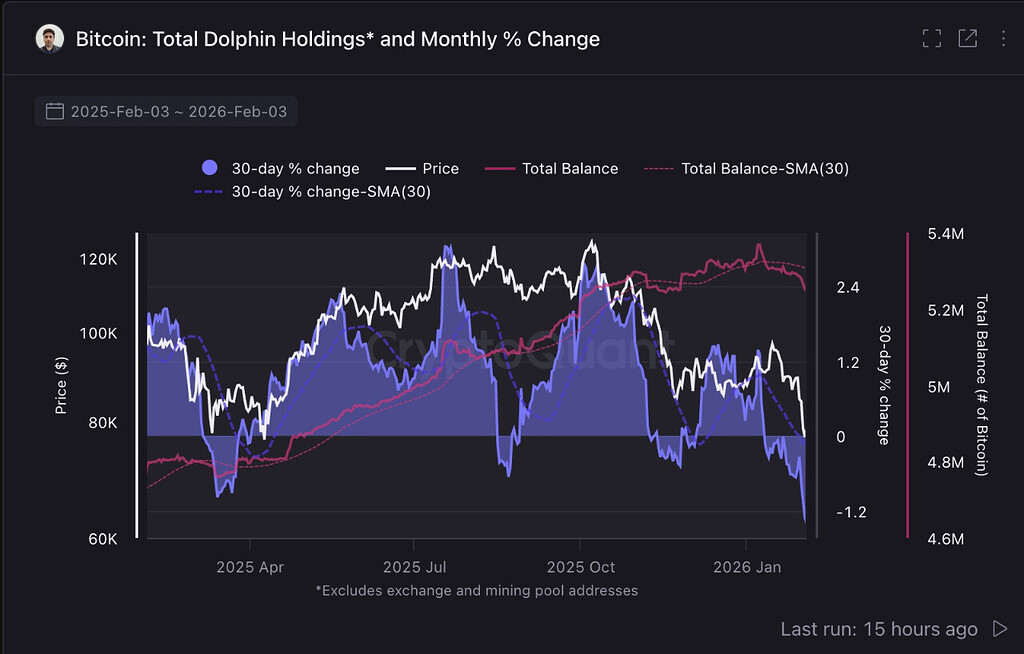Click the Price ($) axis title
The height and width of the screenshot is (654, 1024).
62,385
